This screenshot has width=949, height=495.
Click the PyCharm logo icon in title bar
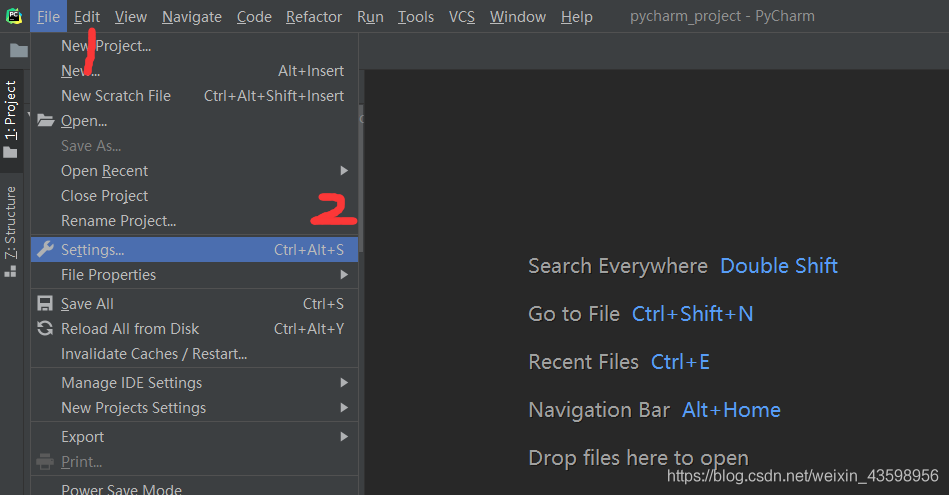[14, 16]
